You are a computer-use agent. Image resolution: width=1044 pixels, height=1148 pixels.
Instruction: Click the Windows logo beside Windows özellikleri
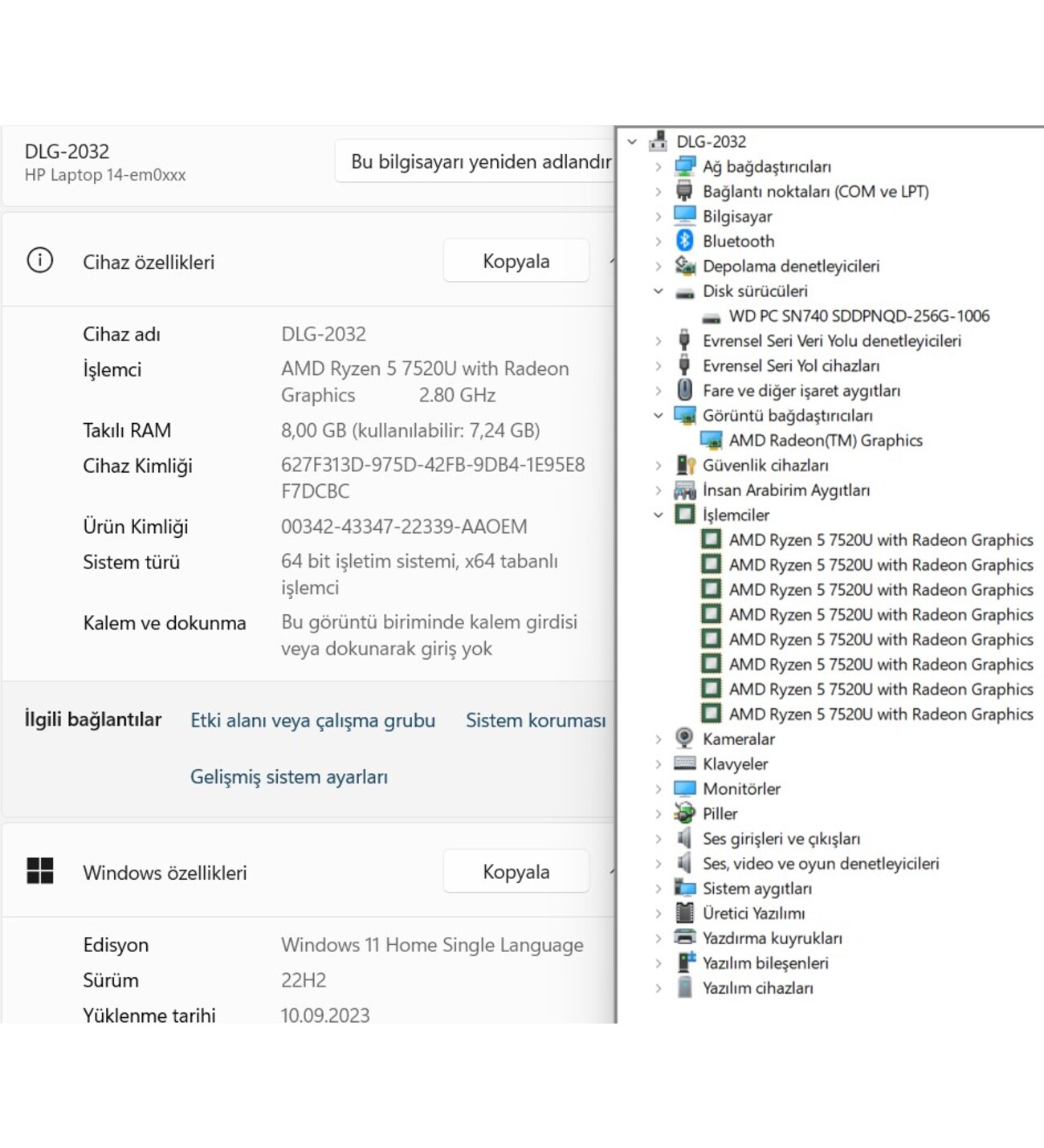coord(40,870)
